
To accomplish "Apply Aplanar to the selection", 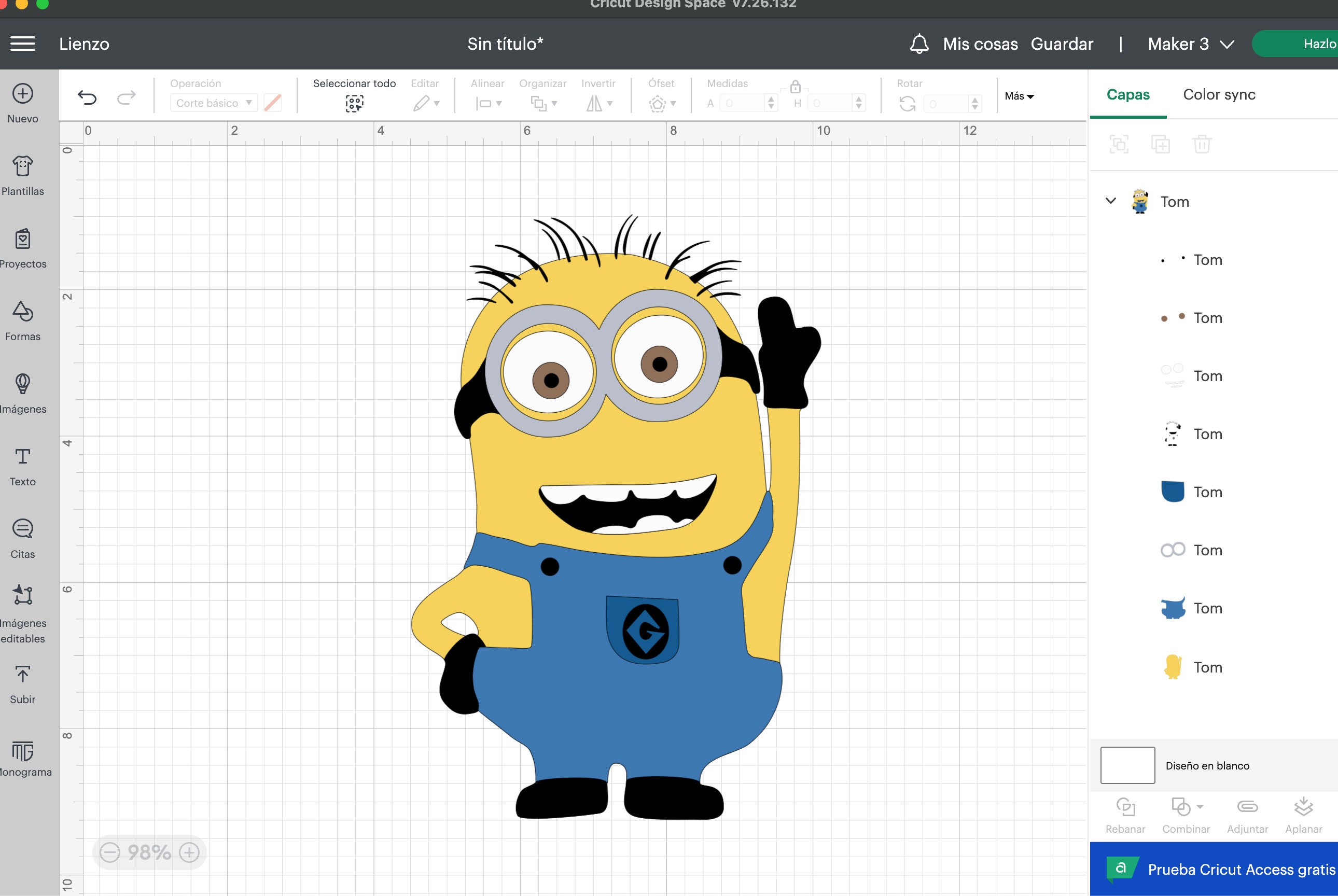I will [x=1304, y=807].
